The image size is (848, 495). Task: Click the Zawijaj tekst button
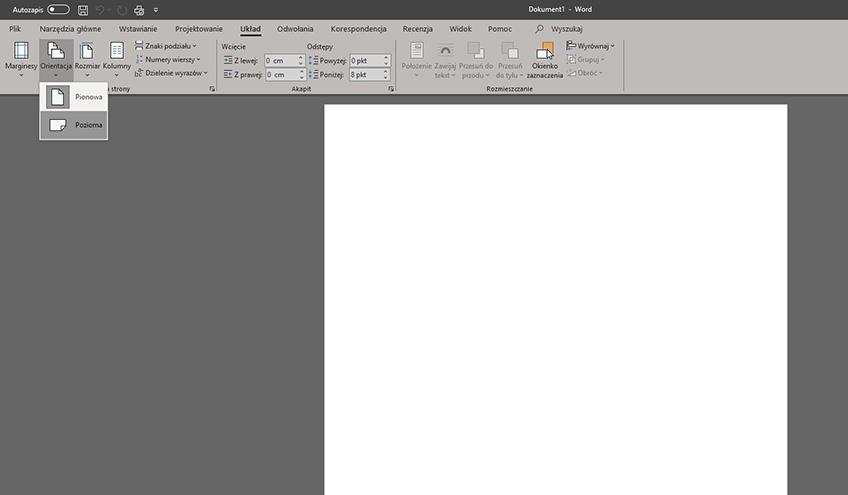445,60
